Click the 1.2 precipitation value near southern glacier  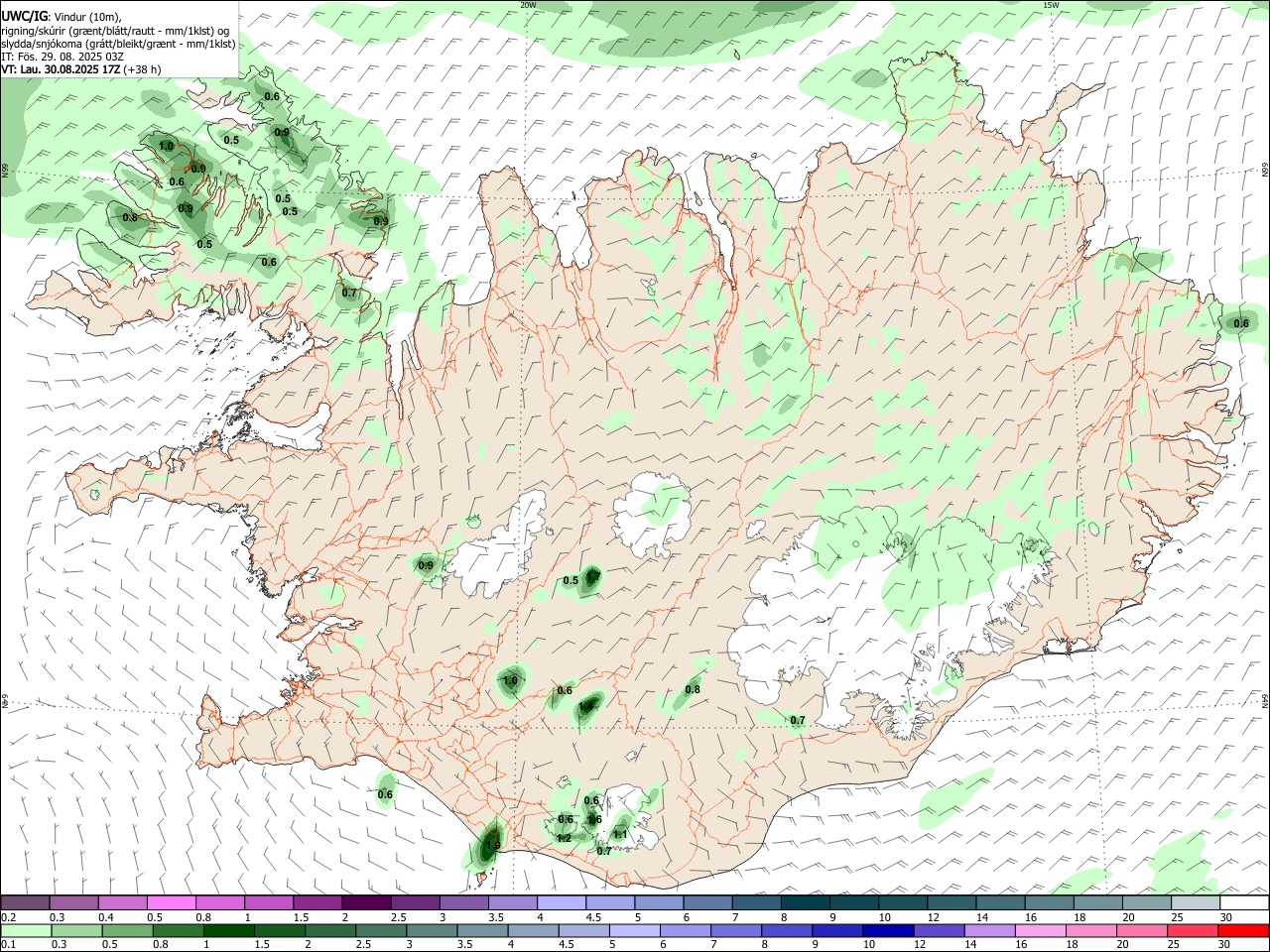pyautogui.click(x=564, y=838)
